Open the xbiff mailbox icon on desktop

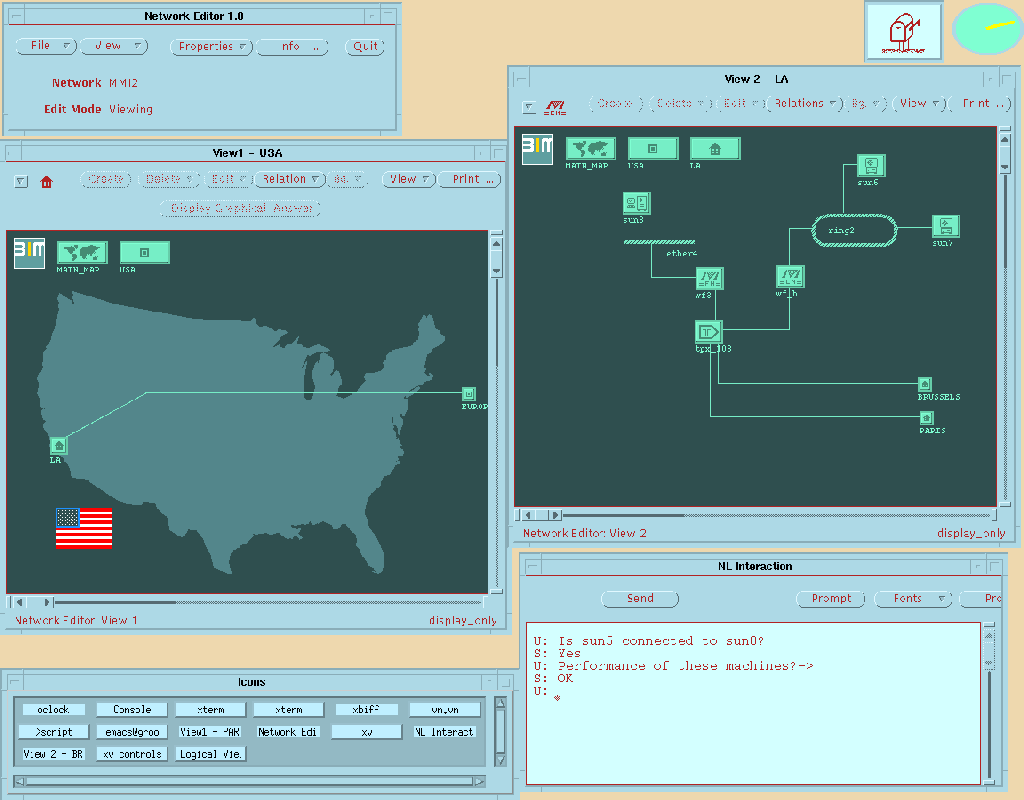903,31
